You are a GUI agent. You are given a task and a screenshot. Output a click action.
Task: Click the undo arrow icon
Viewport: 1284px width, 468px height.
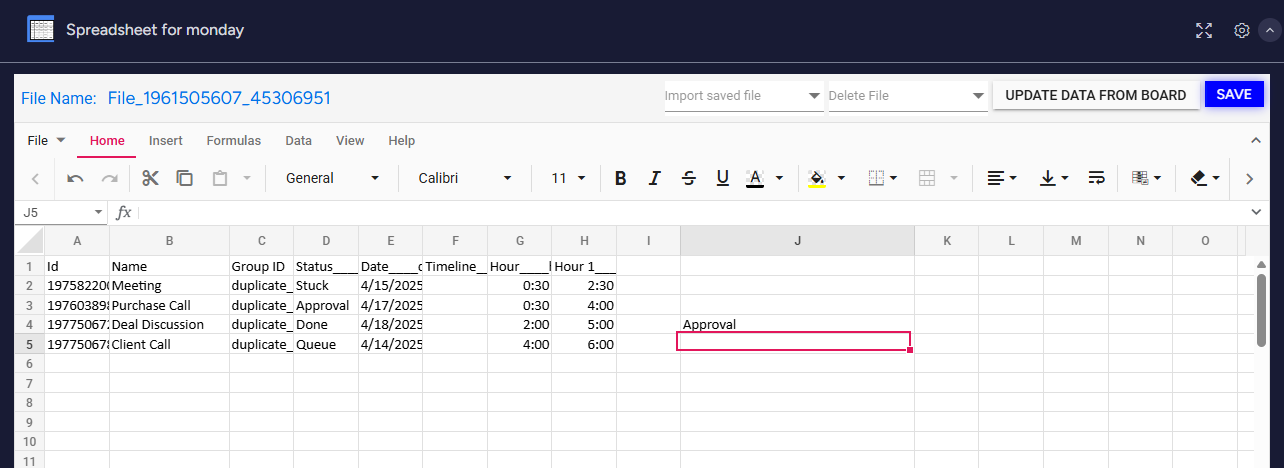pos(75,178)
